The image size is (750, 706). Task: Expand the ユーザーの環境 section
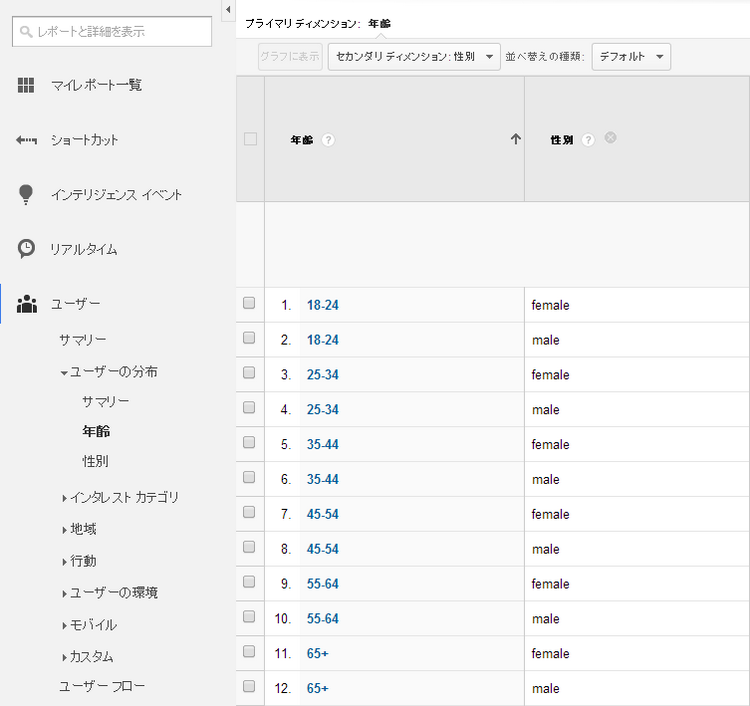point(64,594)
